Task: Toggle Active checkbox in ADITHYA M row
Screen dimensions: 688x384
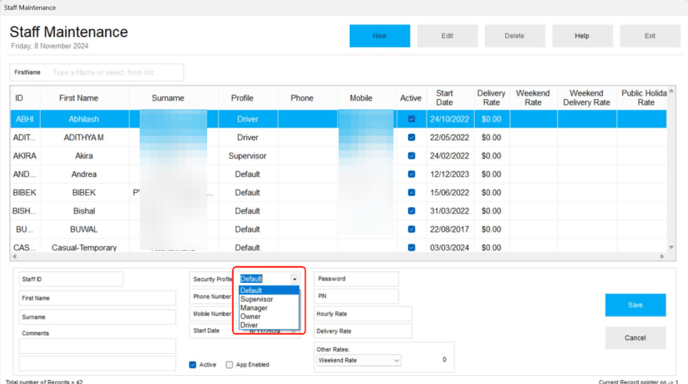Action: 412,137
